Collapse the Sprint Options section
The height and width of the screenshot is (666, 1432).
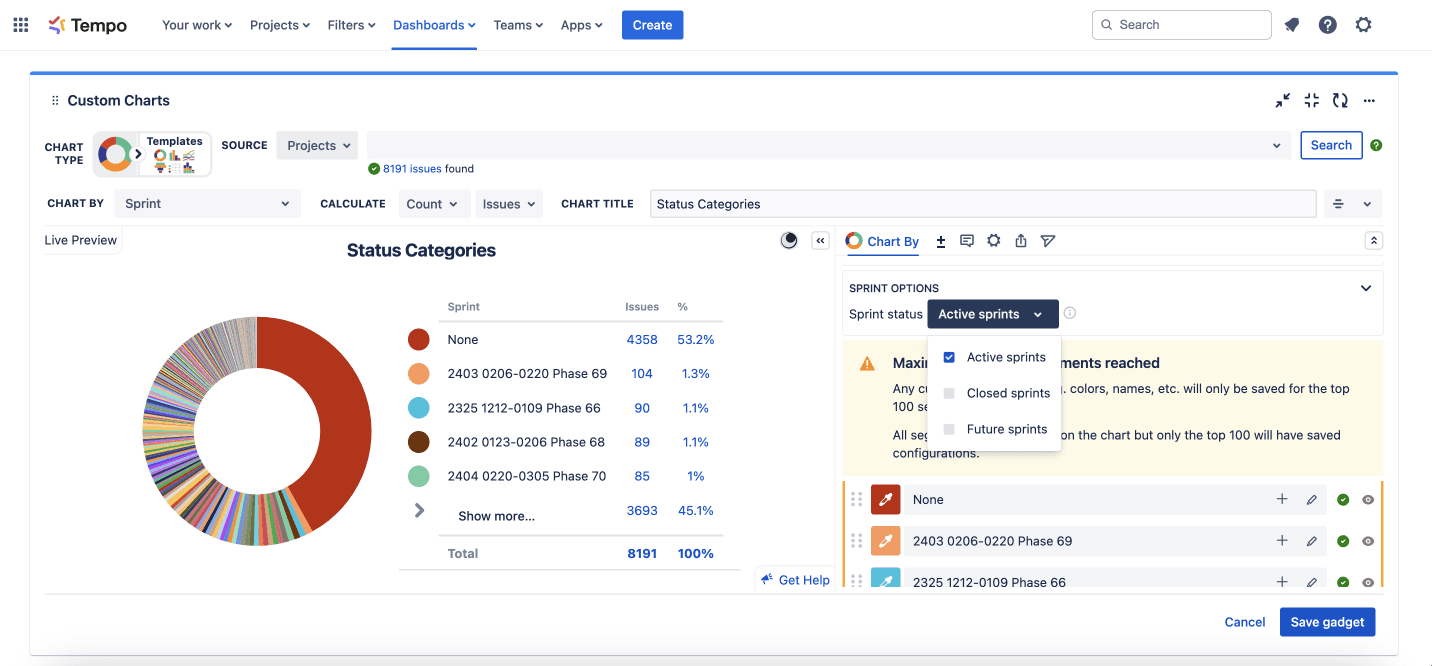click(1366, 288)
